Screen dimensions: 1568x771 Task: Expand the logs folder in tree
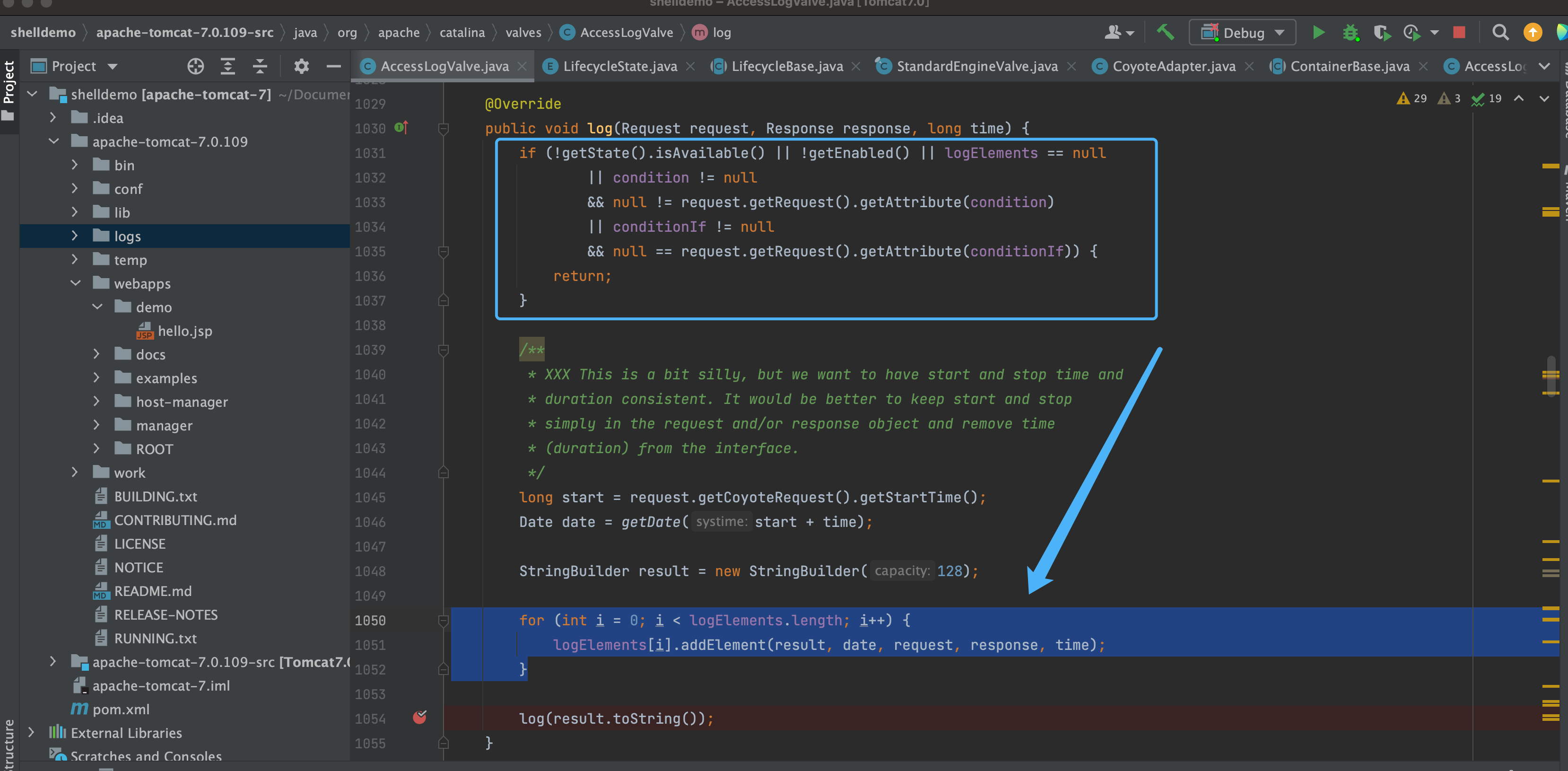(74, 236)
